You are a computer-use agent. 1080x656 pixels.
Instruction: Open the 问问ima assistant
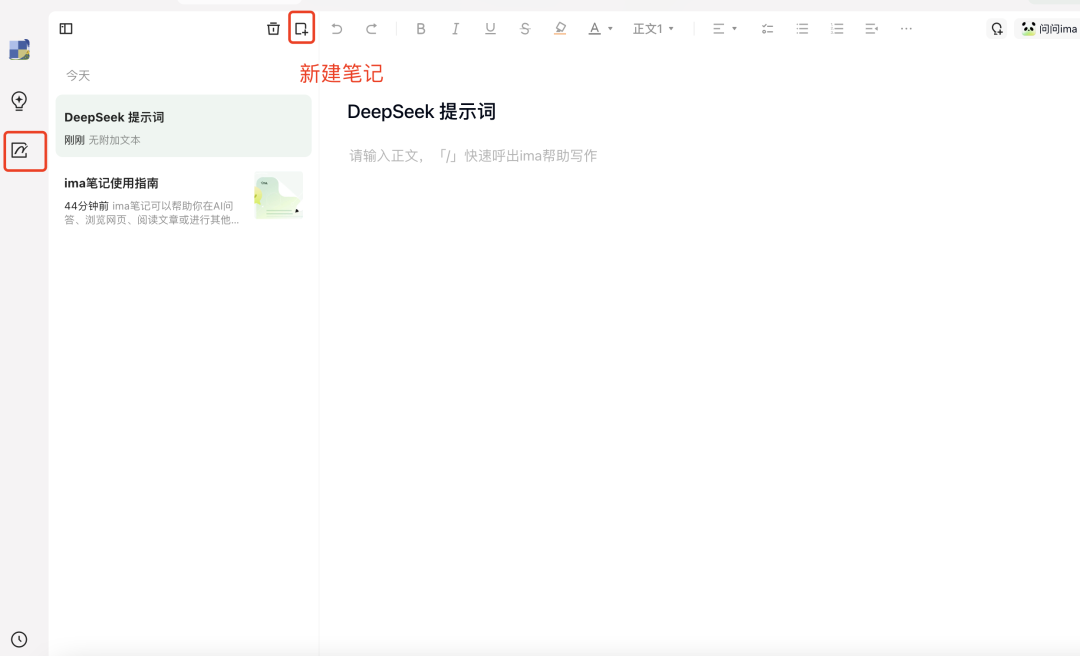(1049, 29)
